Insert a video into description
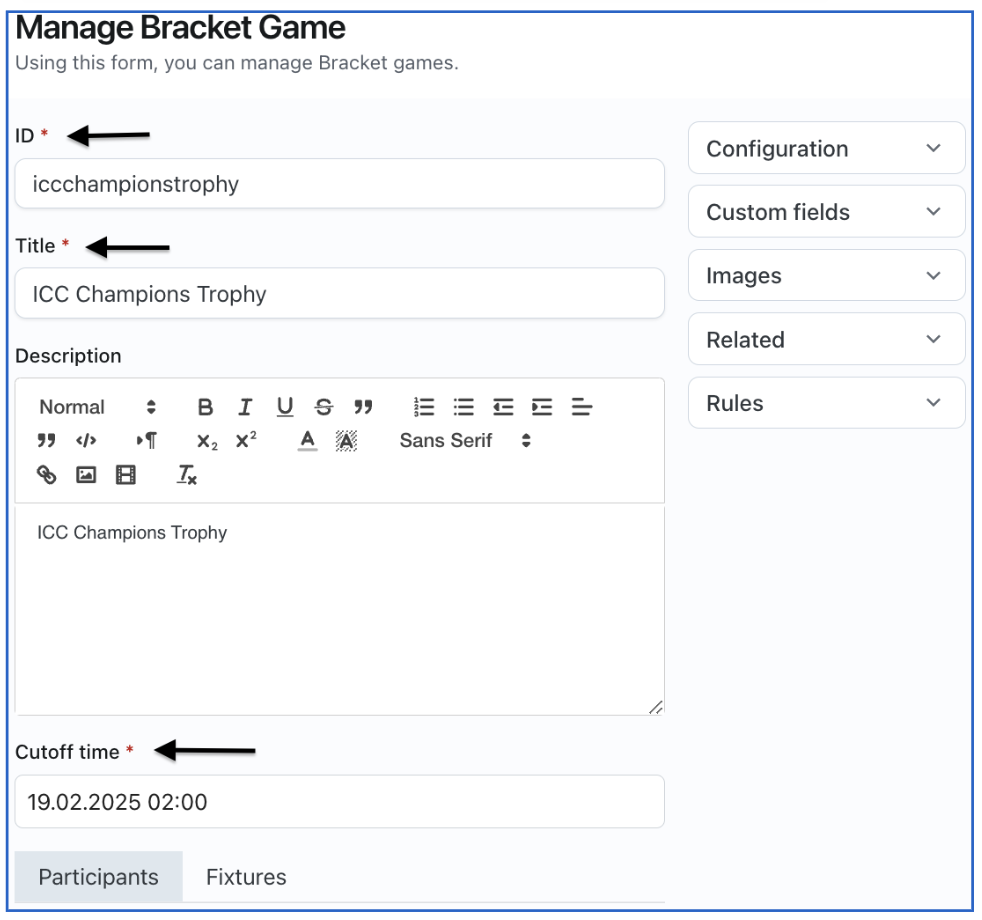Viewport: 982px width, 920px height. click(x=125, y=475)
